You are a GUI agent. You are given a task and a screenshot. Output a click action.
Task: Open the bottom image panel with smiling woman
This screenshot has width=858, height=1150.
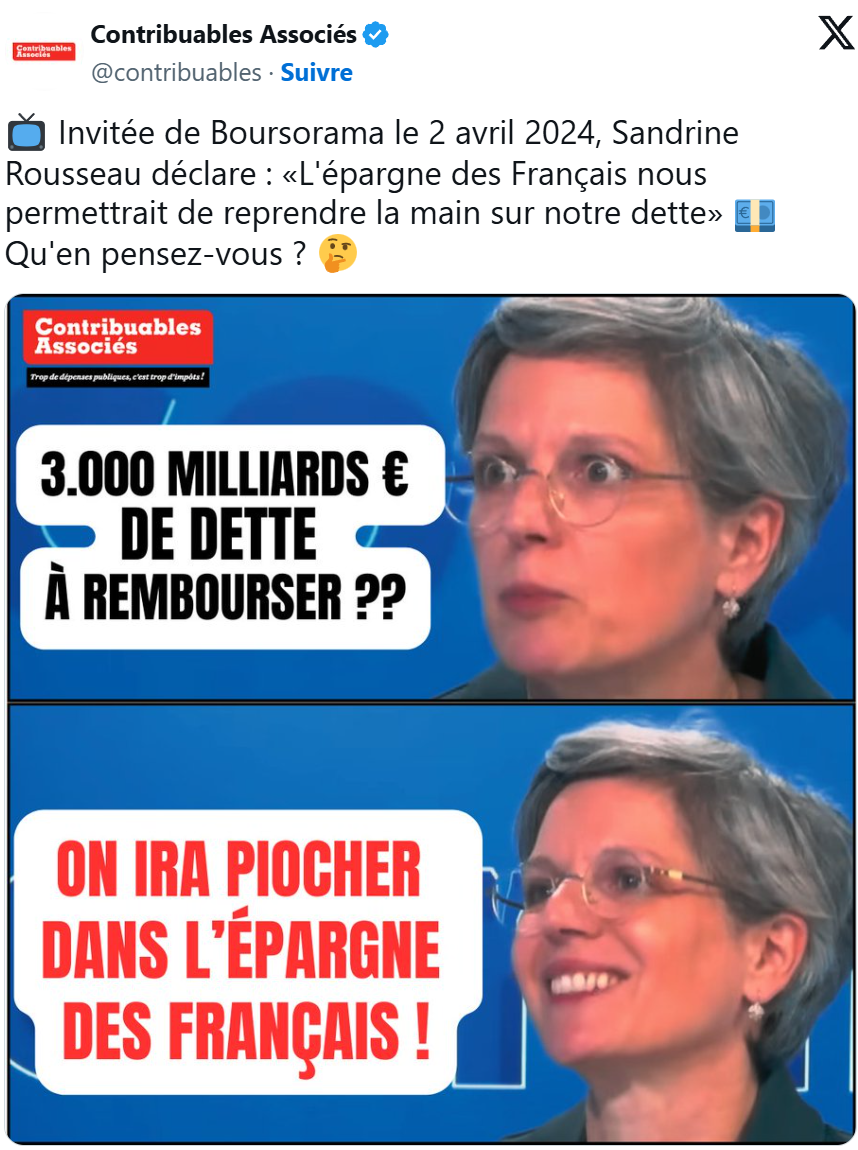[430, 923]
